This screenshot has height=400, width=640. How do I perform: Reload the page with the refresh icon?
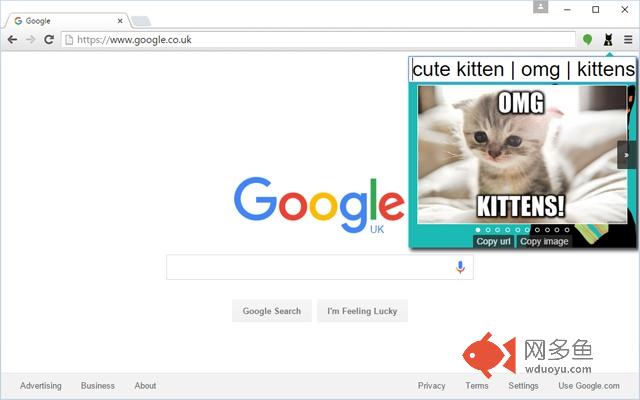point(49,40)
